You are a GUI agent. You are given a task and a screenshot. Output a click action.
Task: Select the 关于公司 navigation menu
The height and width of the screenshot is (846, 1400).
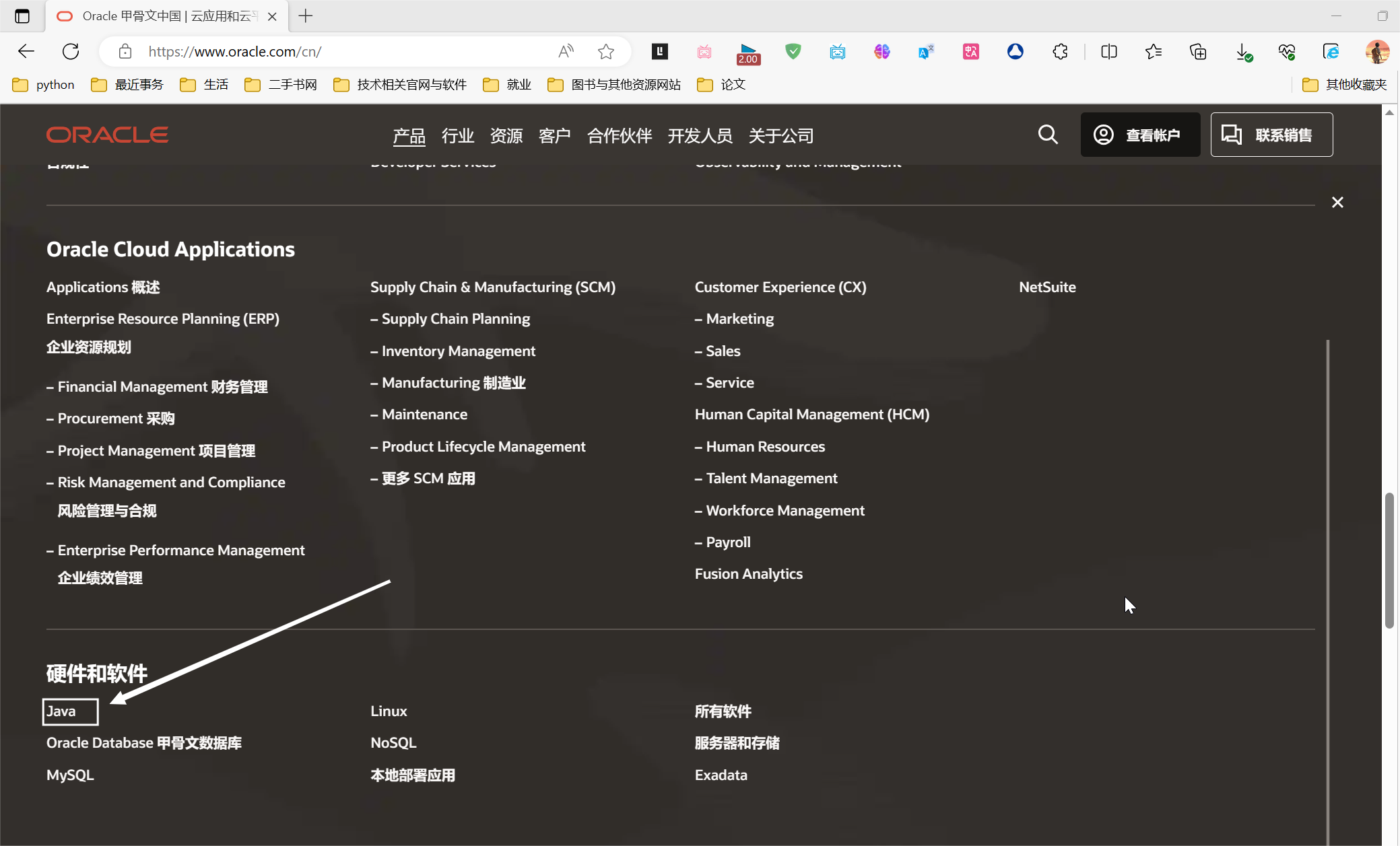tap(781, 136)
